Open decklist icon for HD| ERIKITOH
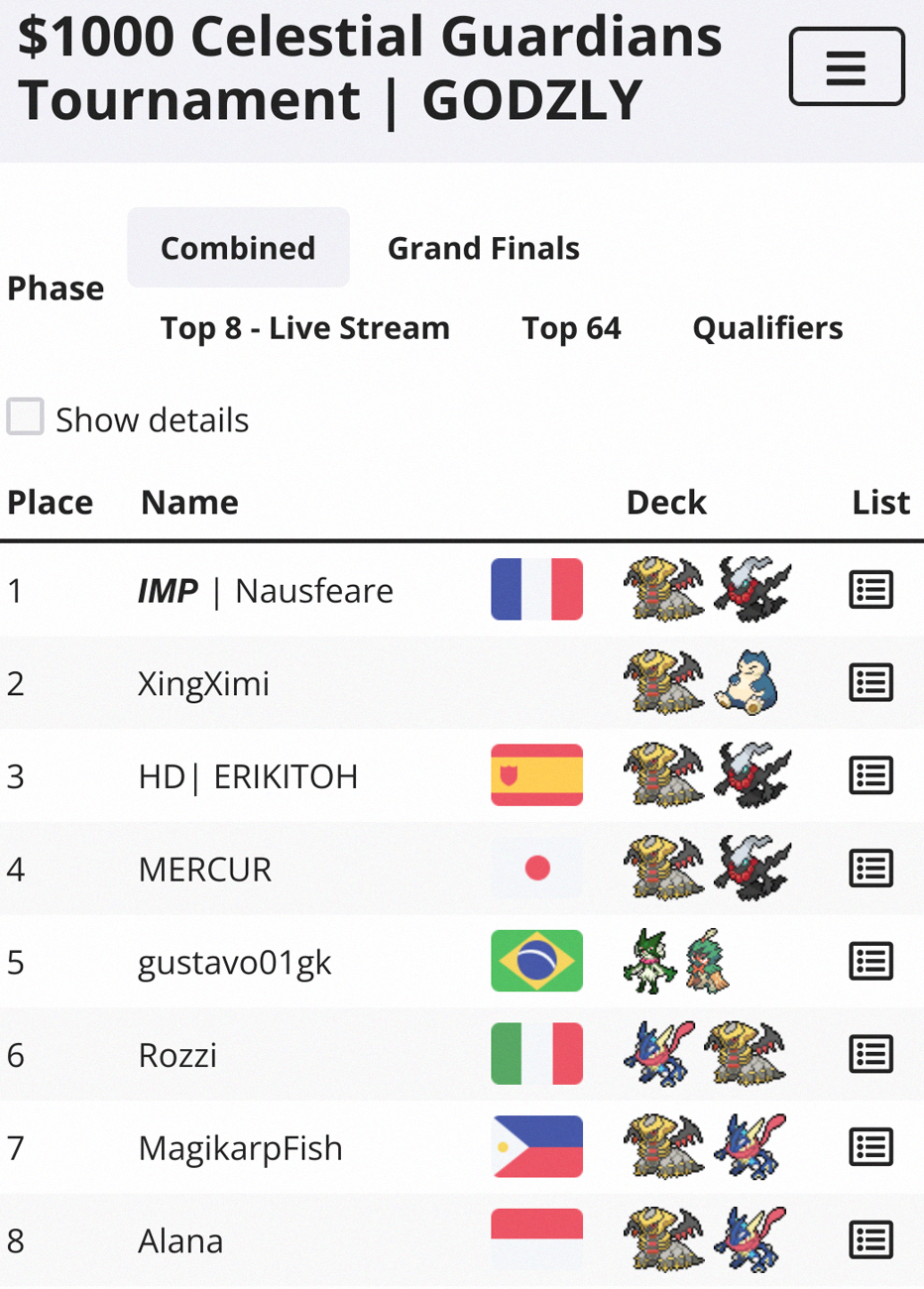Image resolution: width=924 pixels, height=1289 pixels. pos(870,775)
